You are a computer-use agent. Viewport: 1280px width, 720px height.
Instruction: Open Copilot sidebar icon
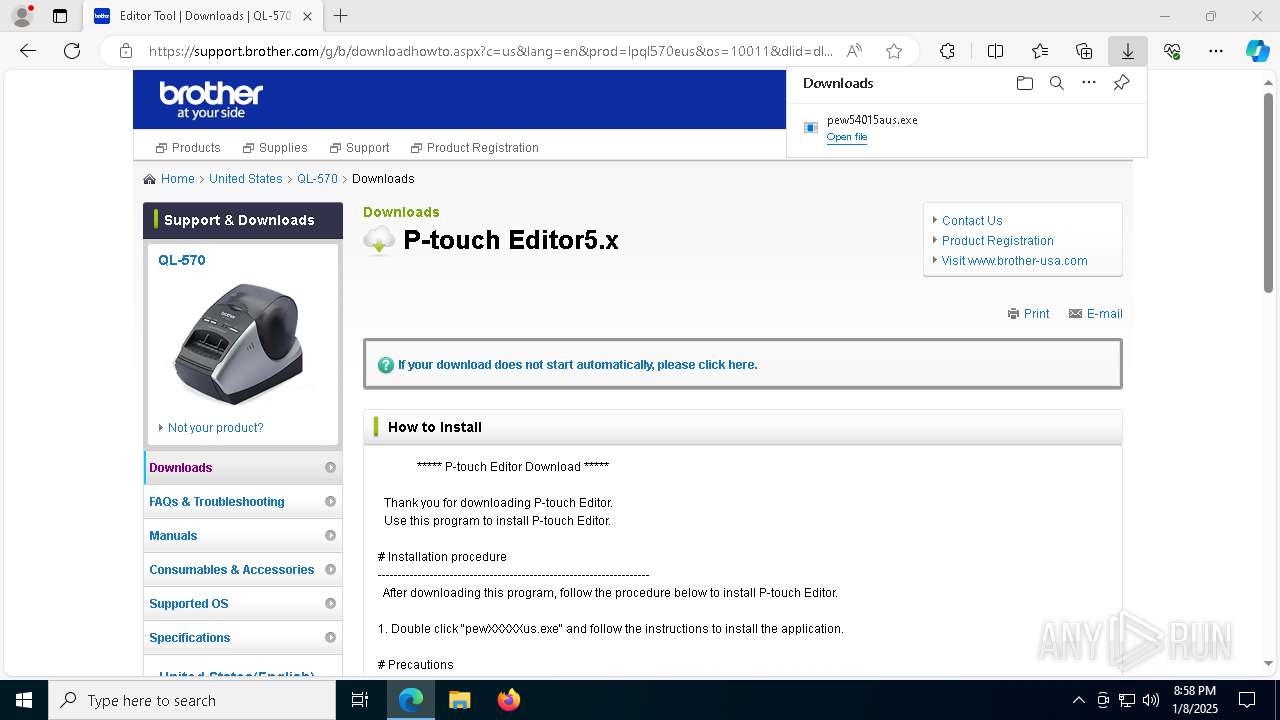click(x=1257, y=51)
